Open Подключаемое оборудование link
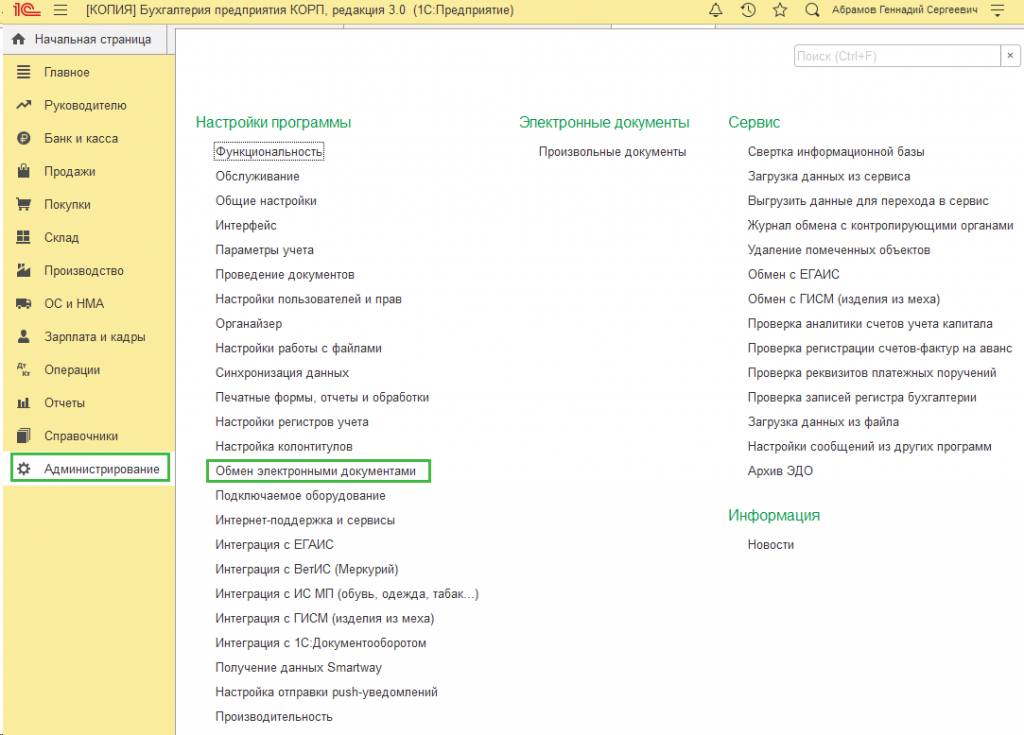This screenshot has height=735, width=1024. [x=300, y=496]
